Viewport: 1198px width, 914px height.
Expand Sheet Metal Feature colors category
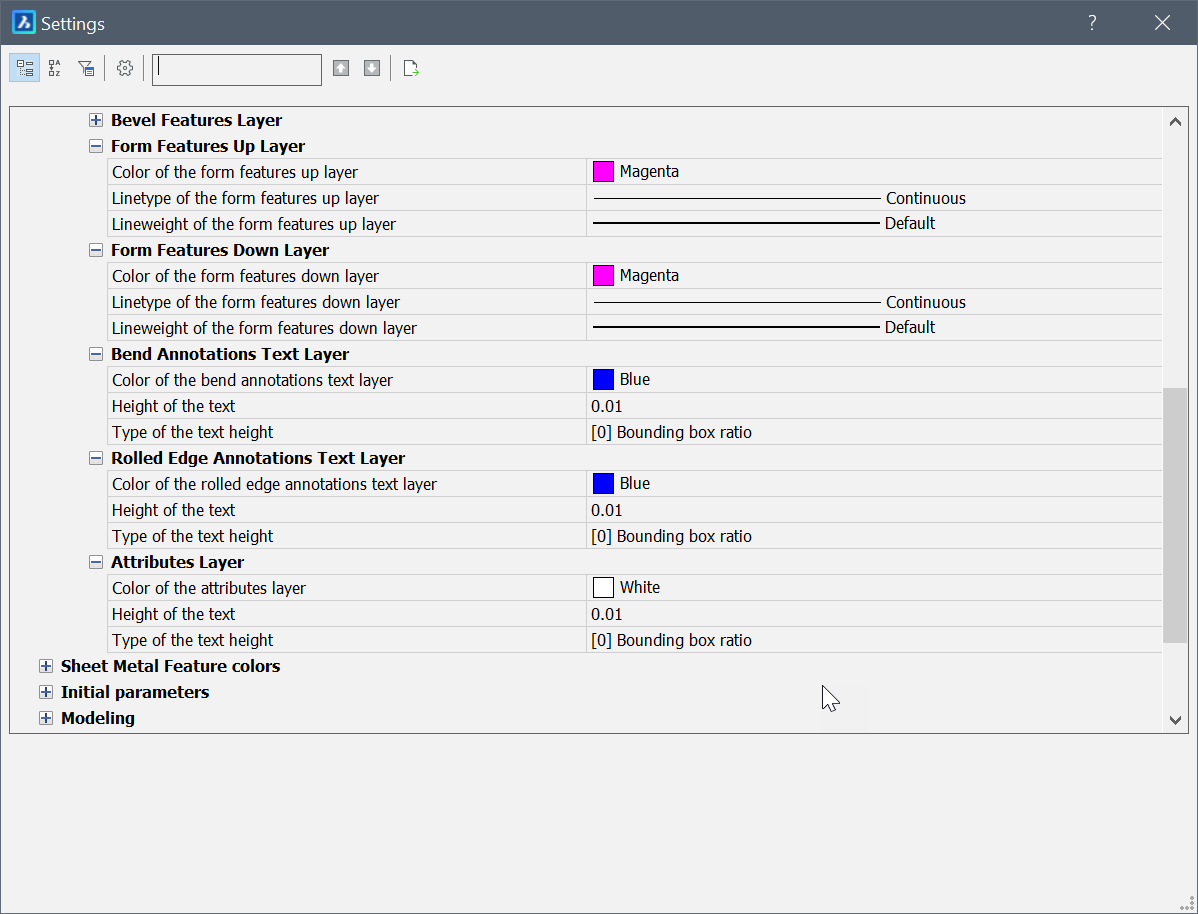click(x=46, y=666)
